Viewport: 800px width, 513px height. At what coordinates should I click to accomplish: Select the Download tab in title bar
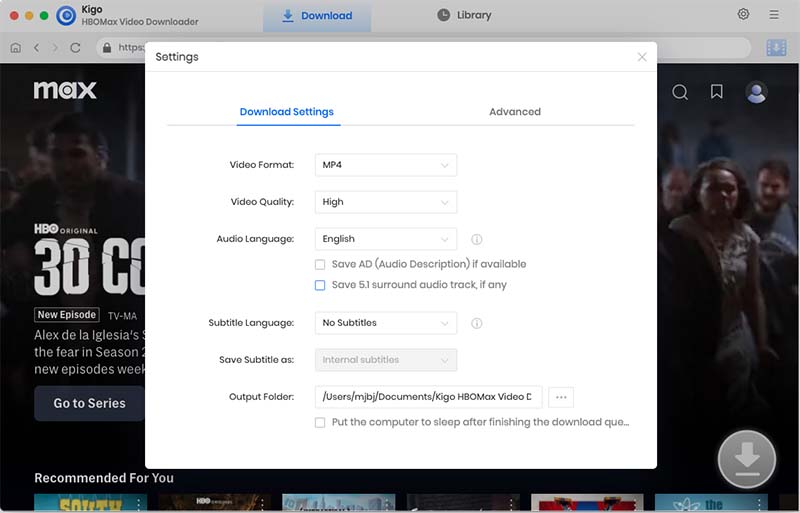coord(317,16)
